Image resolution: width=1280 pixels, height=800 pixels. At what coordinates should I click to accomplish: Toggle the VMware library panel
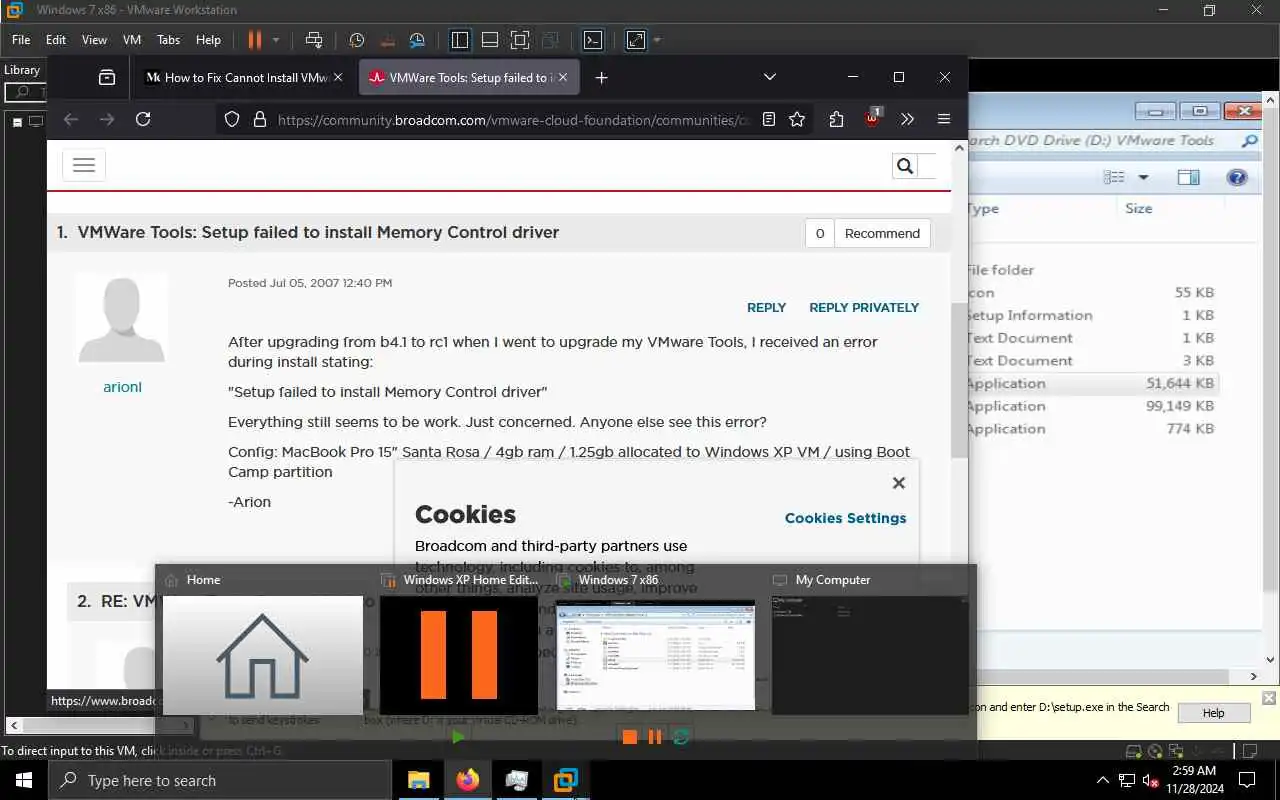pos(460,40)
